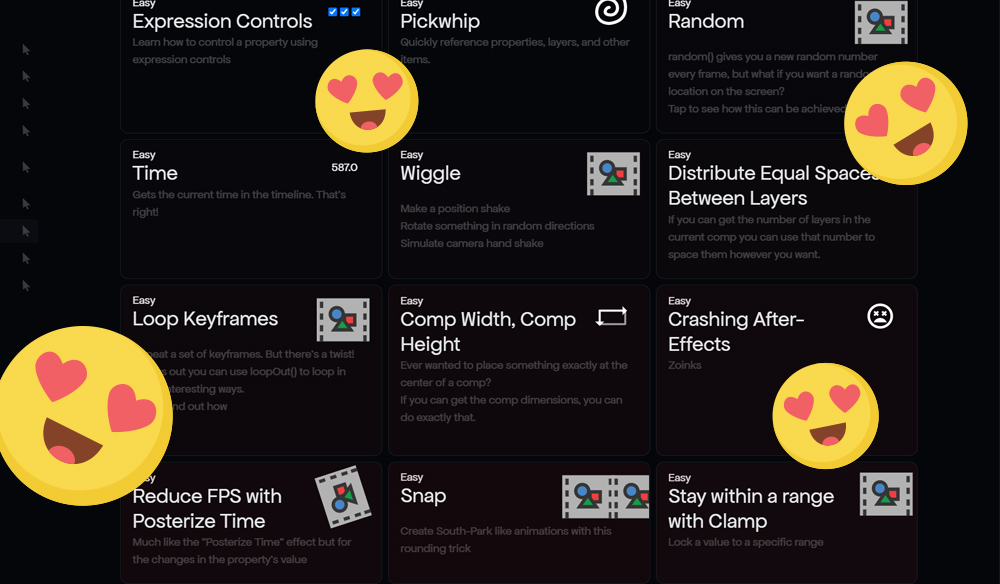Toggle the first Expression Controls checkbox
Viewport: 1000px width, 584px height.
click(x=332, y=11)
